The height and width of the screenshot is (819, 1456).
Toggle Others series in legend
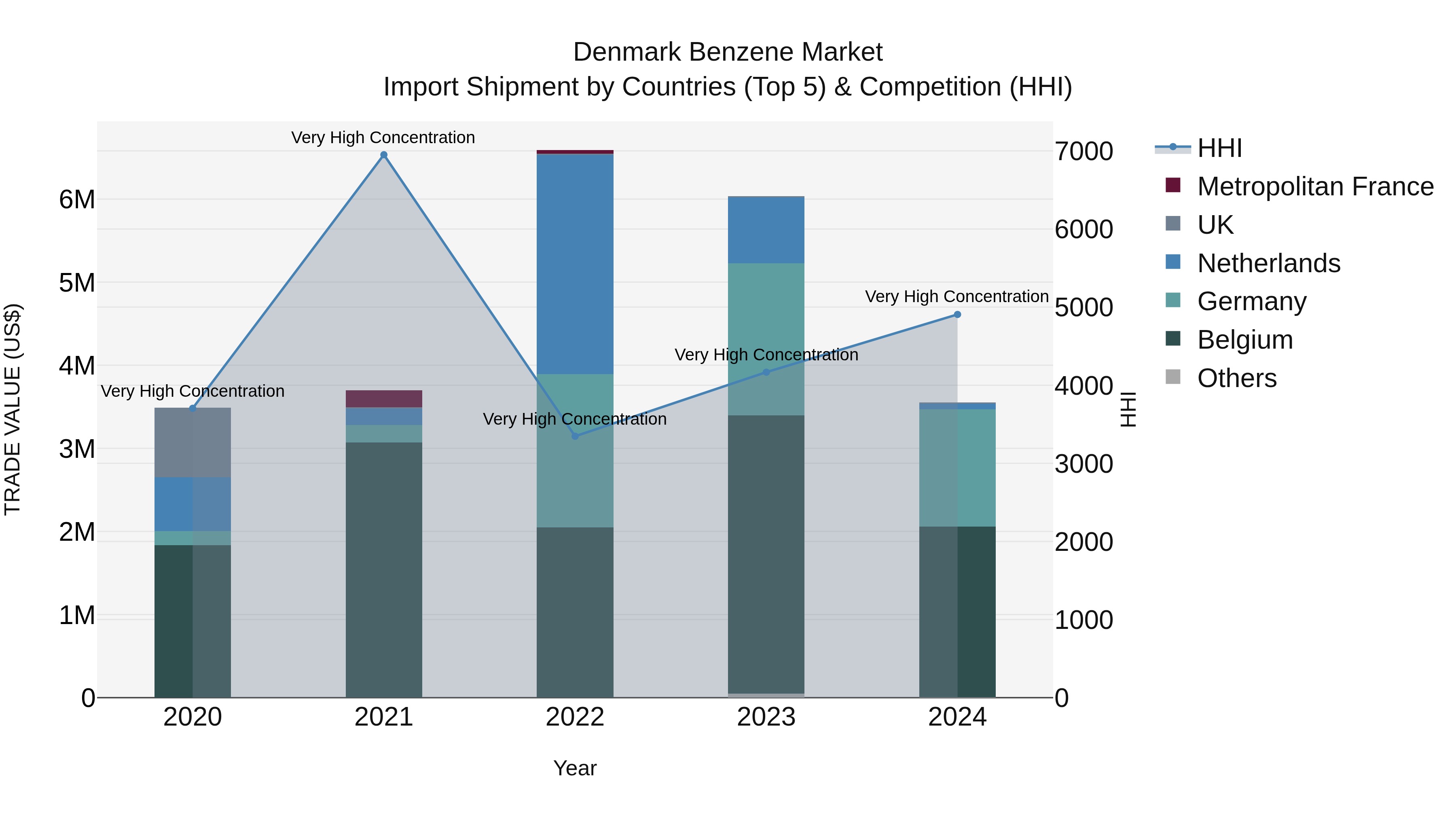[x=1221, y=378]
